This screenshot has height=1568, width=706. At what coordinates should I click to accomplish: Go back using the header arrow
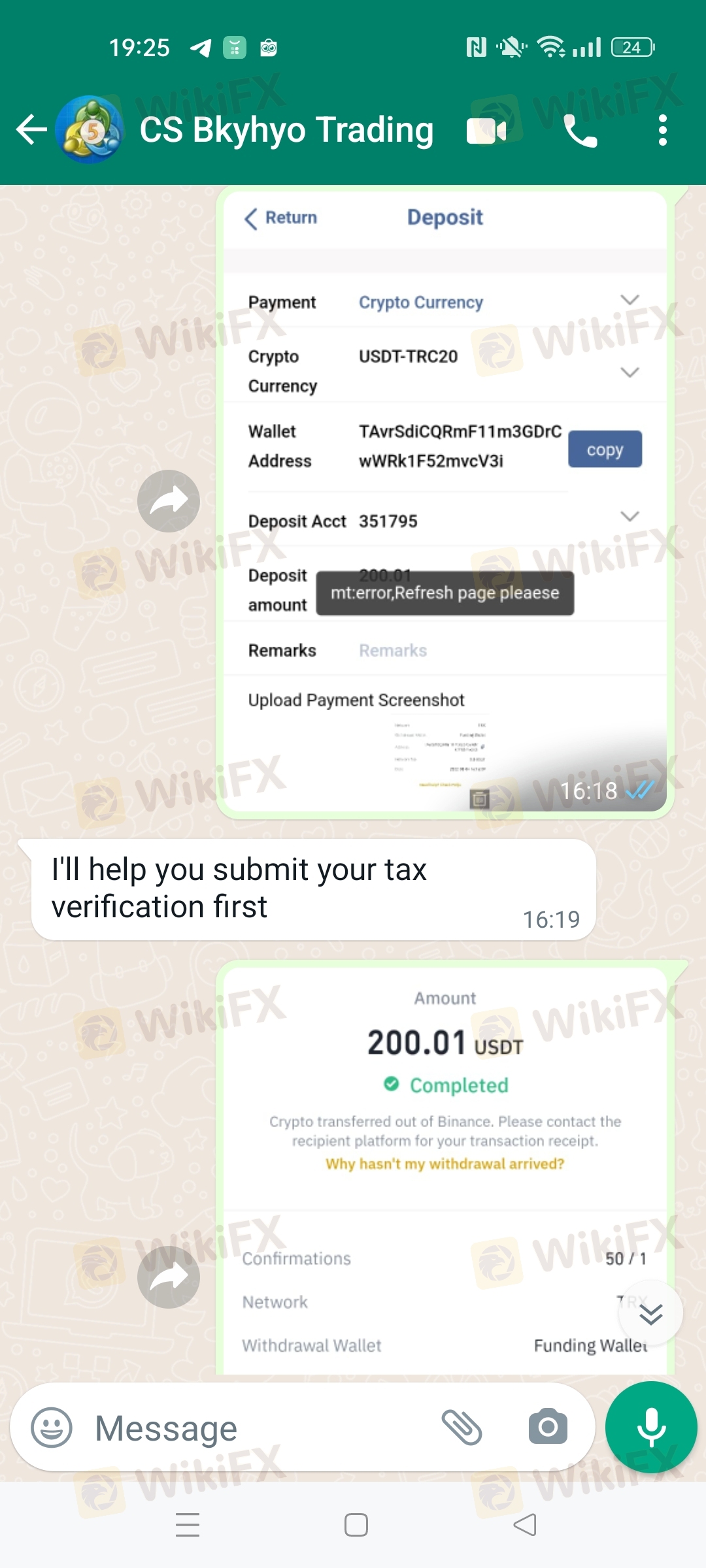[31, 129]
